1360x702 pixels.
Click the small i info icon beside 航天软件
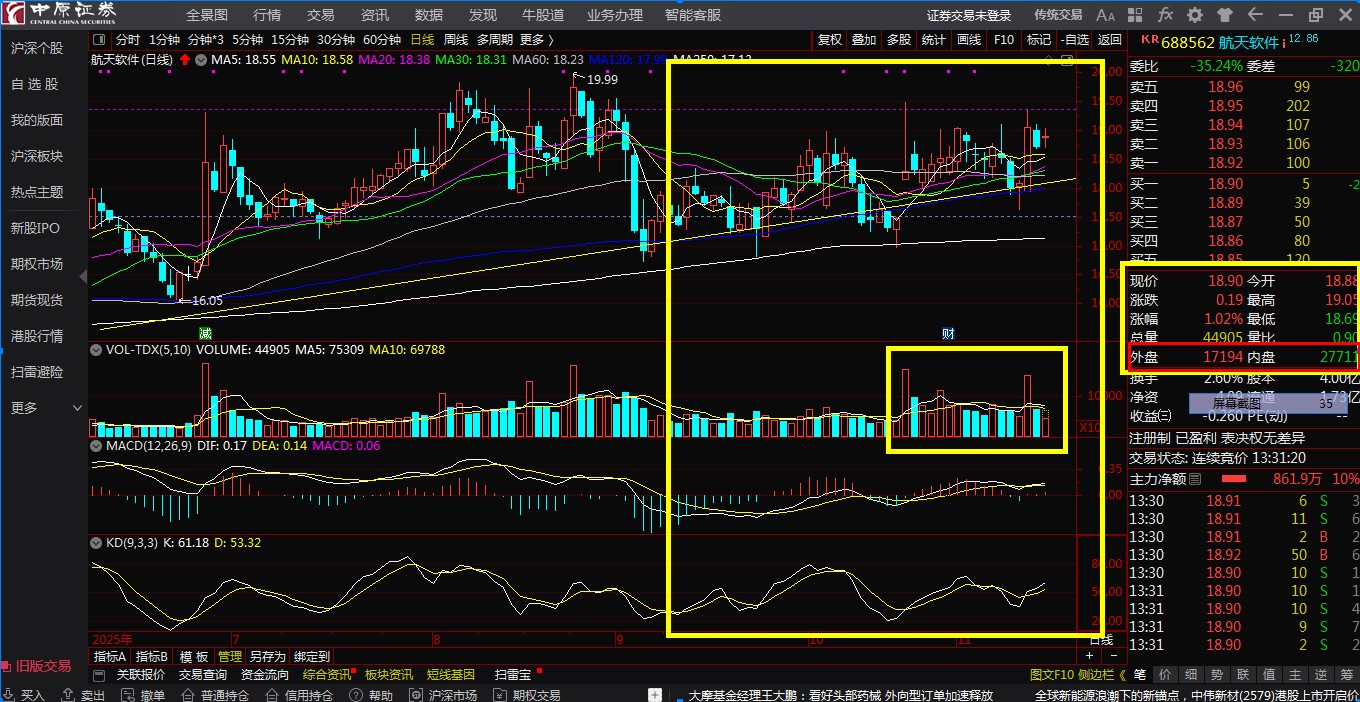(x=1283, y=43)
